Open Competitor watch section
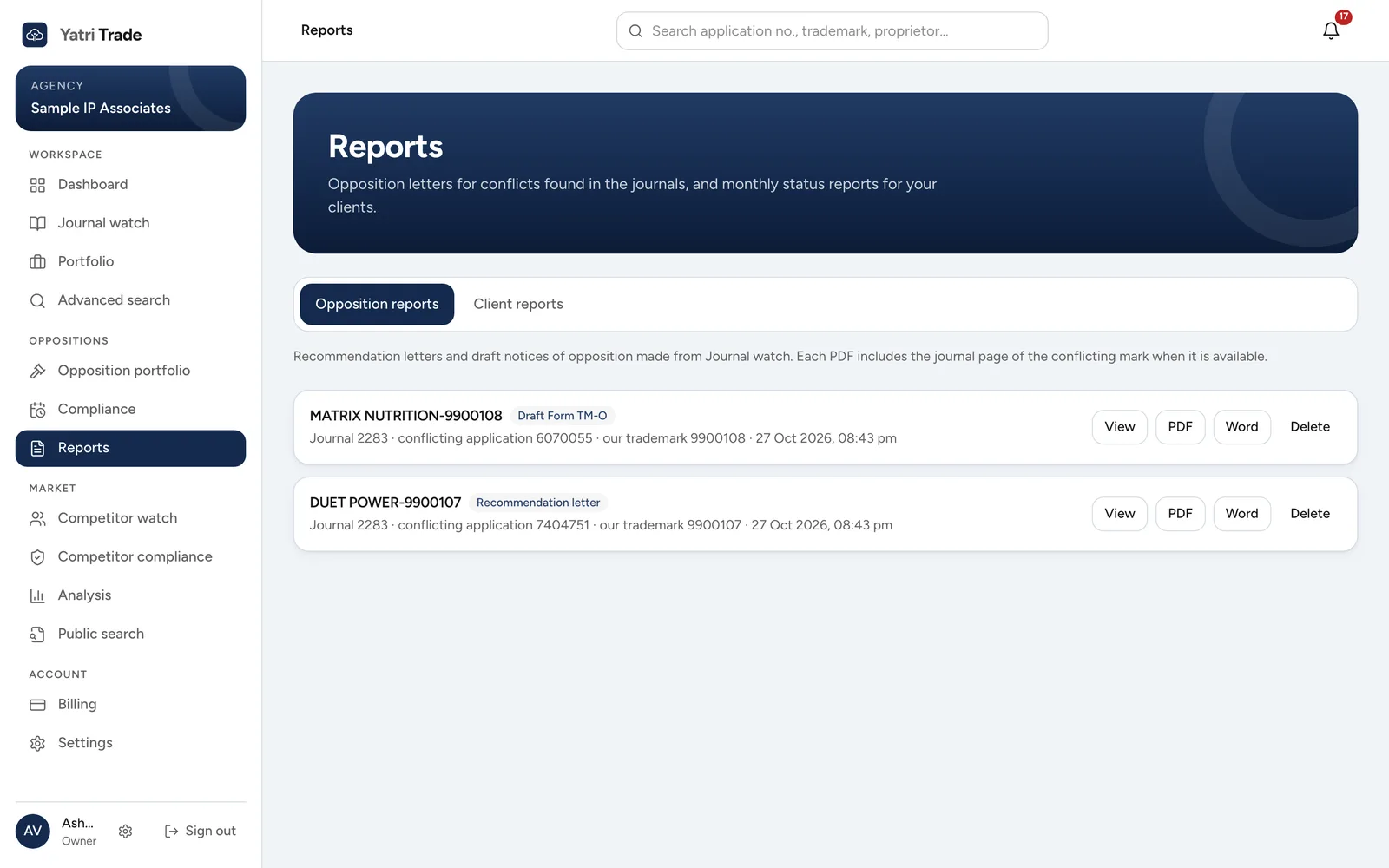 (x=130, y=518)
